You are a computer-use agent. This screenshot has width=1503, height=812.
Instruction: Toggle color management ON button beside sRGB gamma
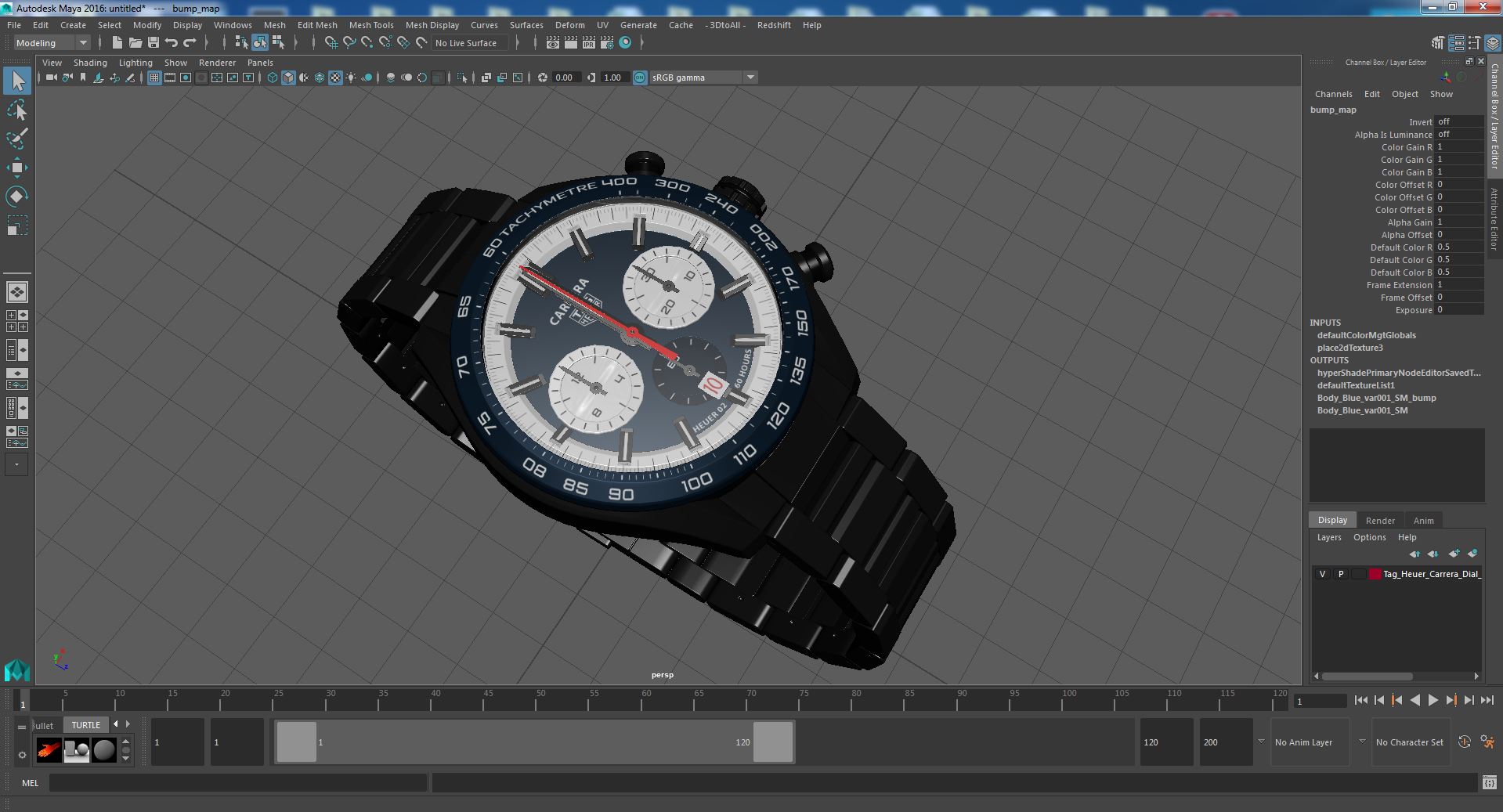click(640, 78)
